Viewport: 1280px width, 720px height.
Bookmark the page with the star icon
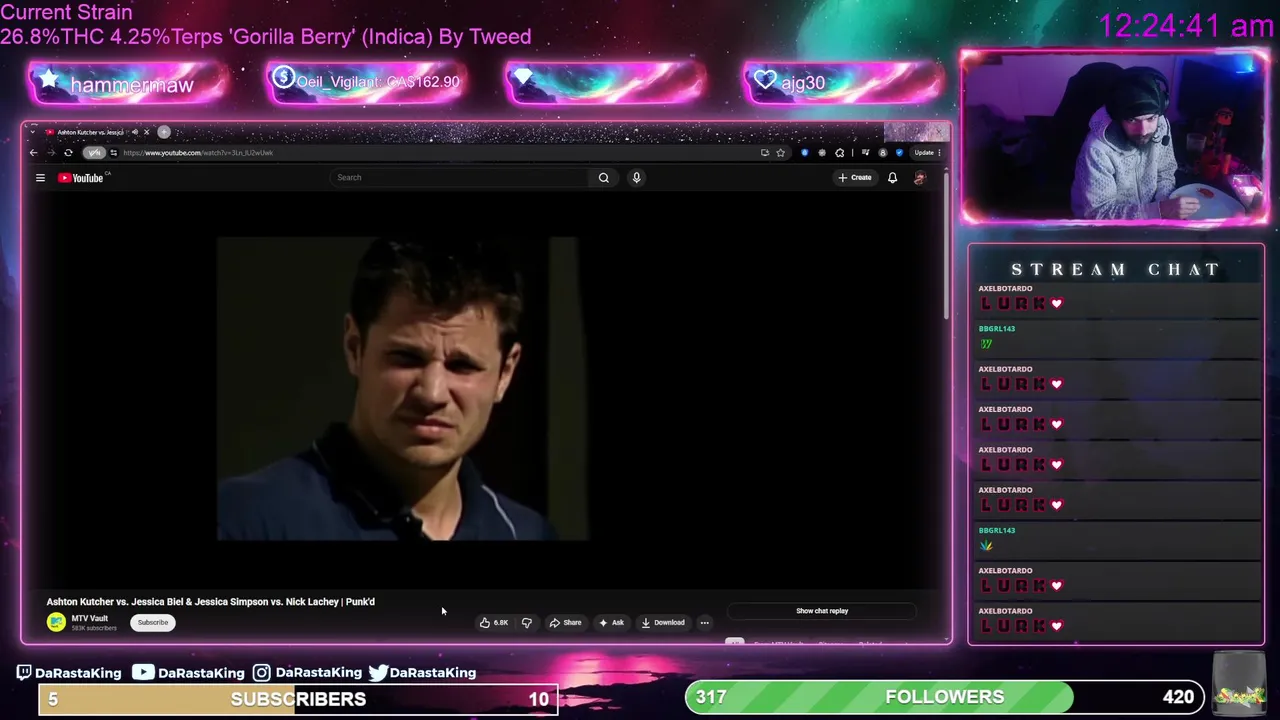[x=780, y=153]
